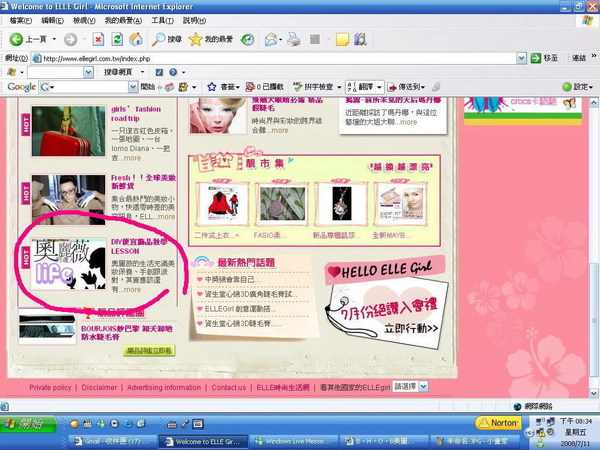
Task: Open the spell check dropdown arrow
Action: tap(339, 87)
